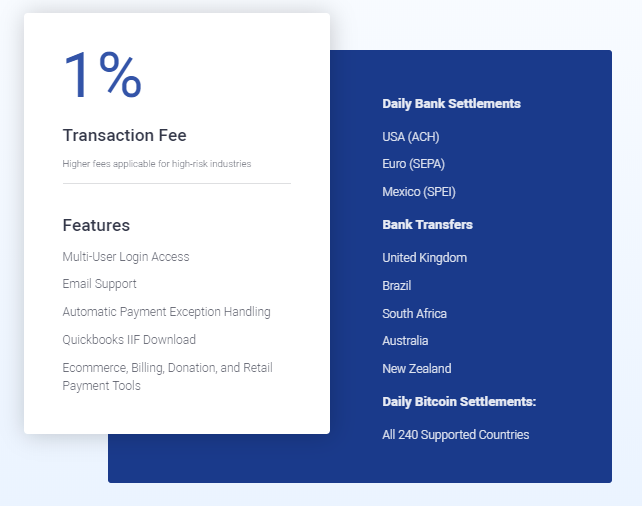Viewport: 642px width, 506px height.
Task: Click Ecommerce, Billing, Donation, Retail tools
Action: [x=167, y=377]
